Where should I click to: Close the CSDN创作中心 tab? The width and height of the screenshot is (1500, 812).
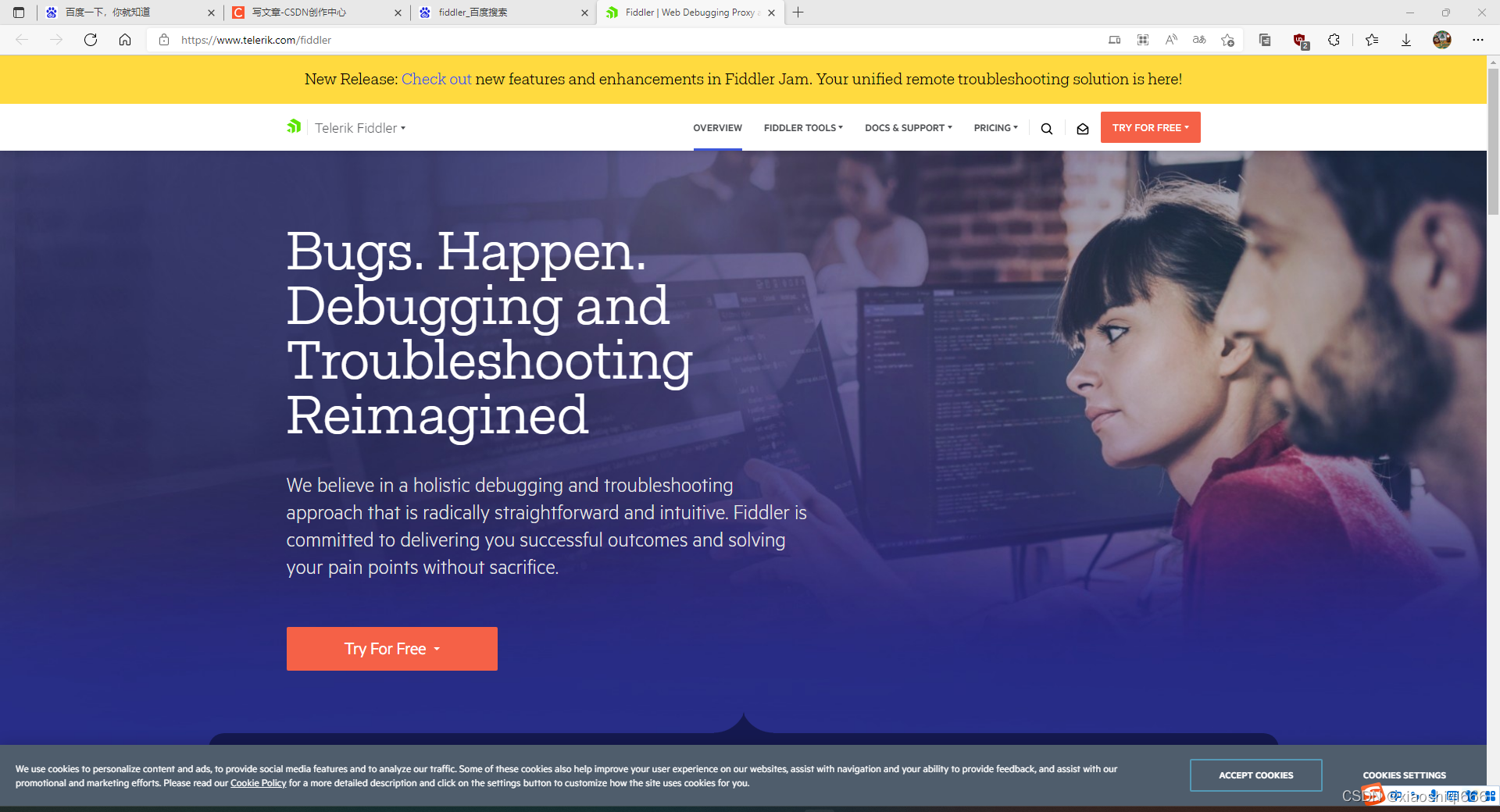click(398, 12)
